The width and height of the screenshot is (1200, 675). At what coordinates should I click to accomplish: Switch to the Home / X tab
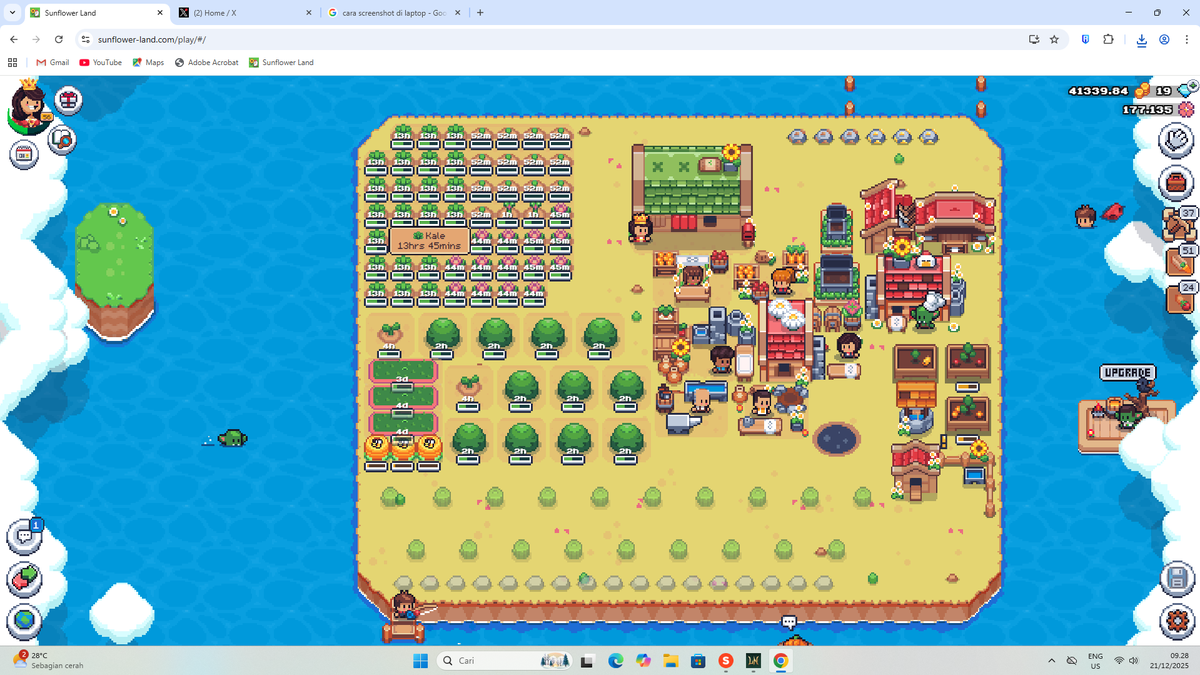coord(243,13)
